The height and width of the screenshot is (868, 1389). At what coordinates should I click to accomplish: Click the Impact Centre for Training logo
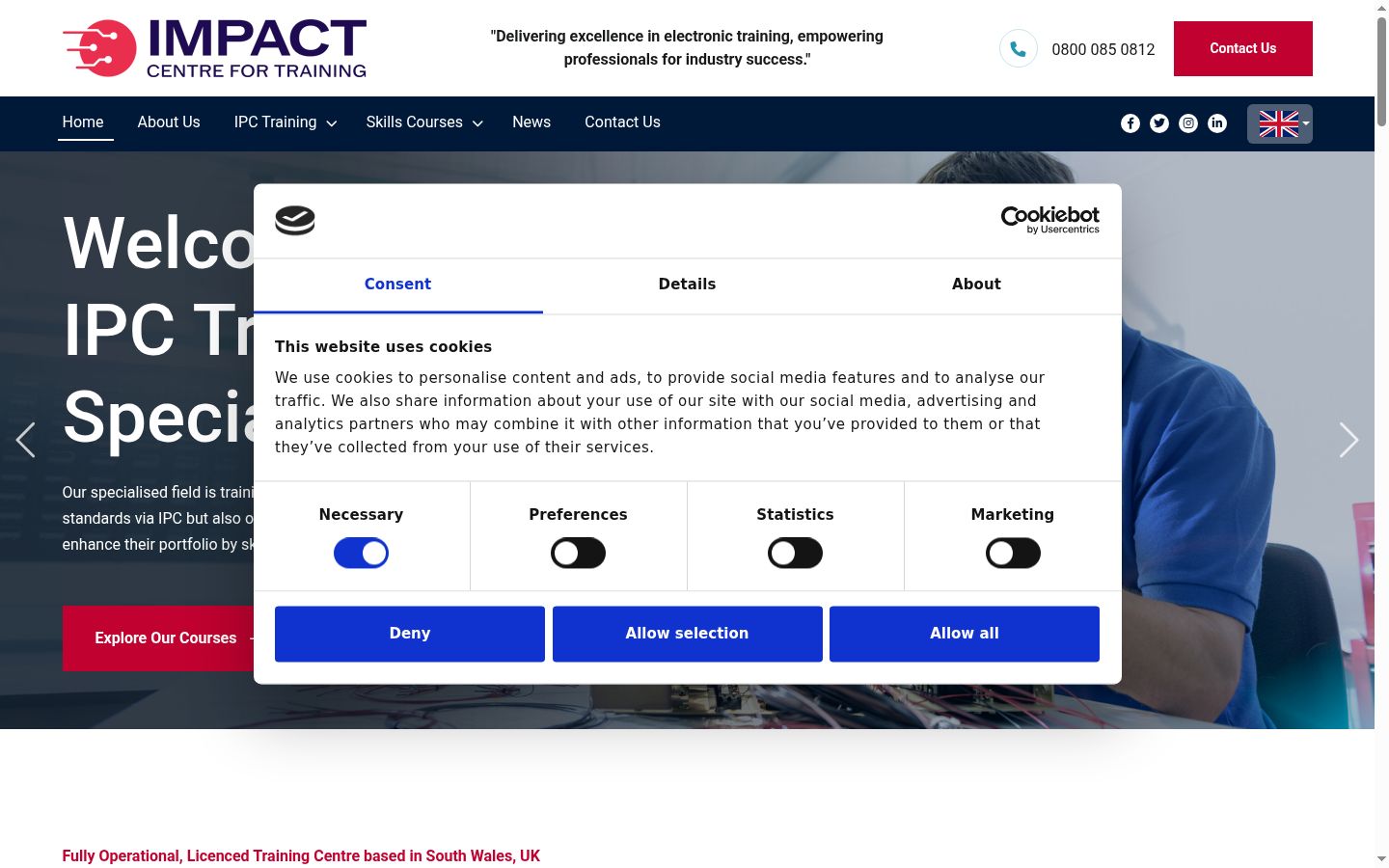[214, 48]
